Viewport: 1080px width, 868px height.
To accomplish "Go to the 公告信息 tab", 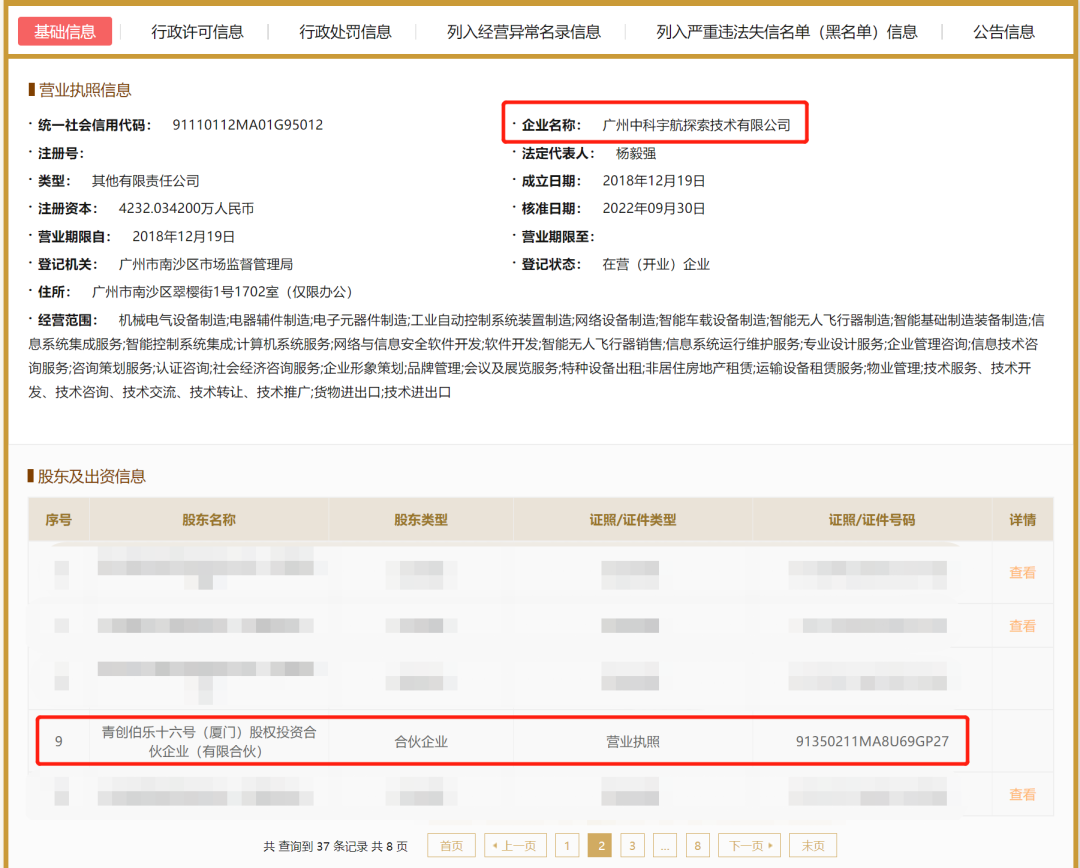I will (1004, 32).
